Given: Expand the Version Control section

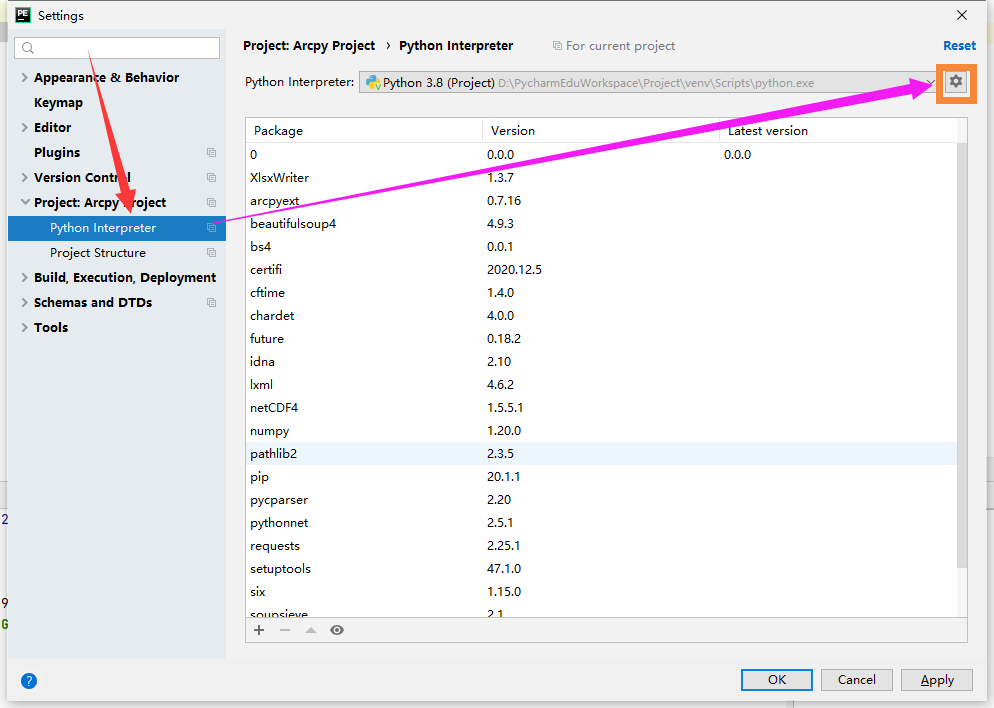Looking at the screenshot, I should (x=25, y=177).
